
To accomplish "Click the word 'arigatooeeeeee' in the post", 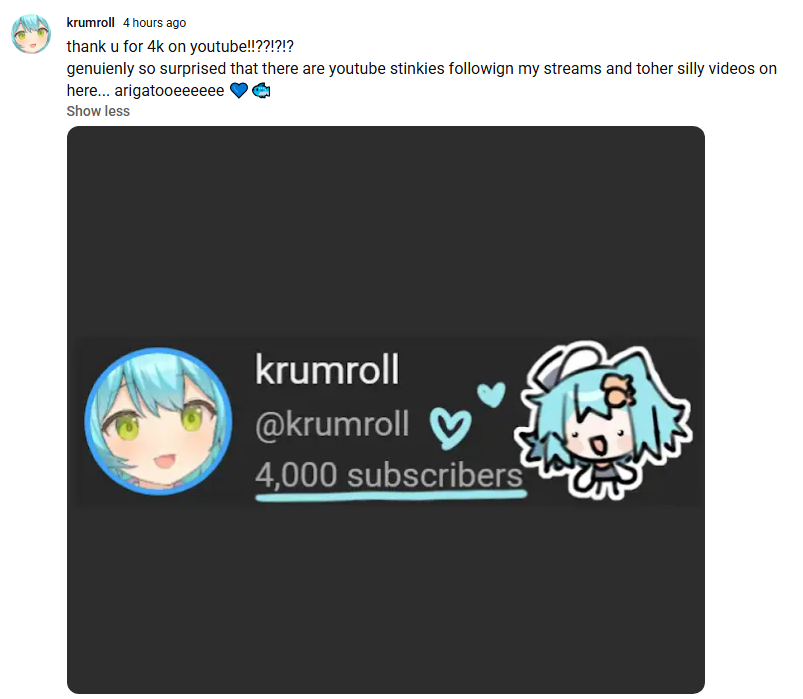I will [169, 91].
